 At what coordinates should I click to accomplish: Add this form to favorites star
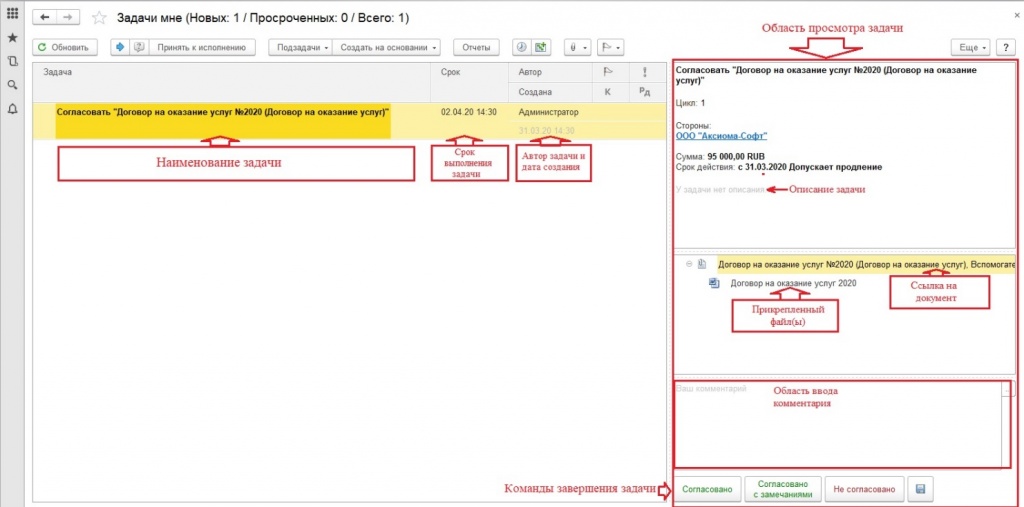click(x=99, y=19)
